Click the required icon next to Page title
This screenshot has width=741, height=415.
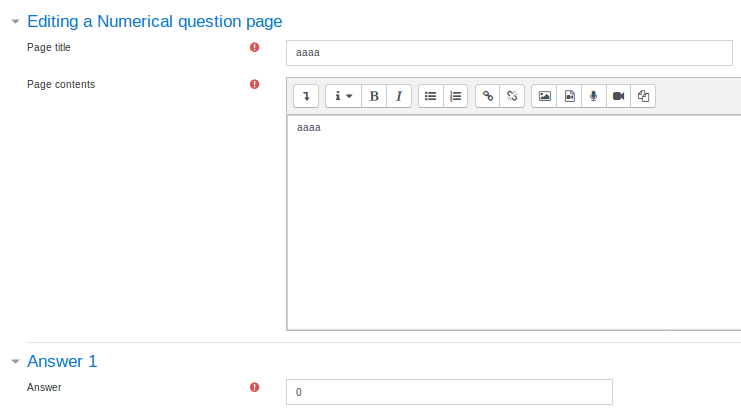tap(255, 47)
